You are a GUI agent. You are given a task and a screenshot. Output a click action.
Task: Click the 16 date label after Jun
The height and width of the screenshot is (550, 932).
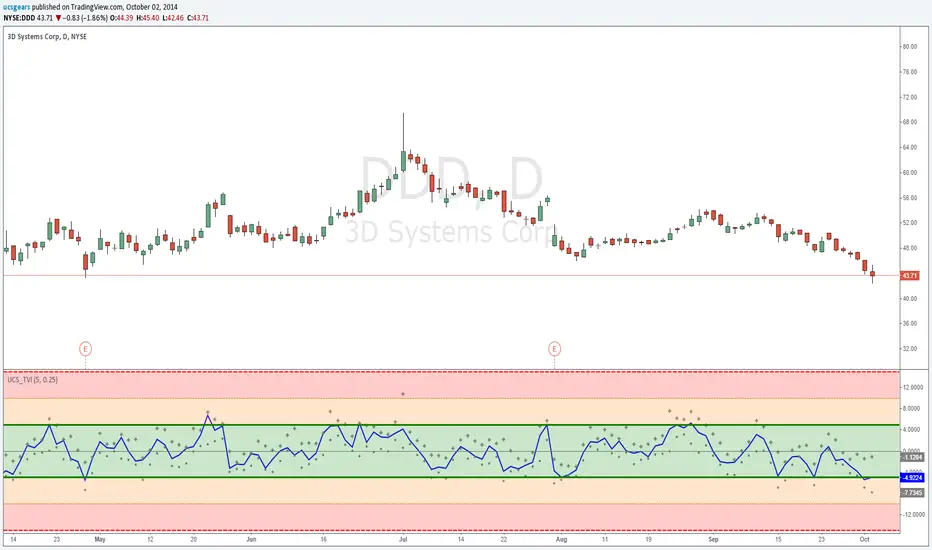click(323, 539)
